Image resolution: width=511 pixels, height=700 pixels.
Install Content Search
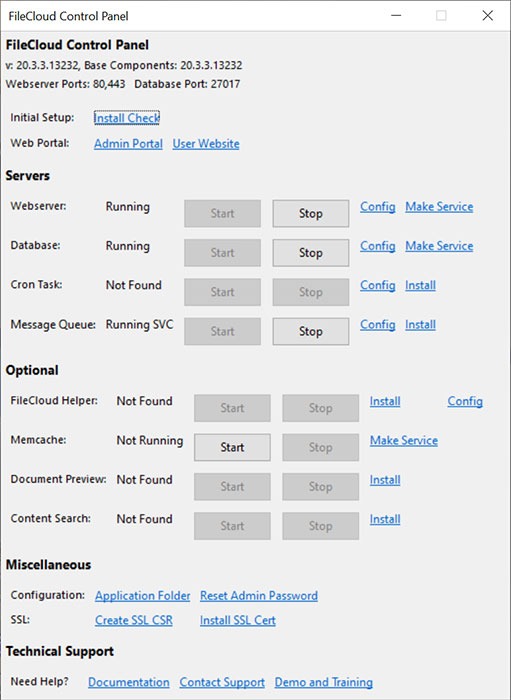[385, 519]
